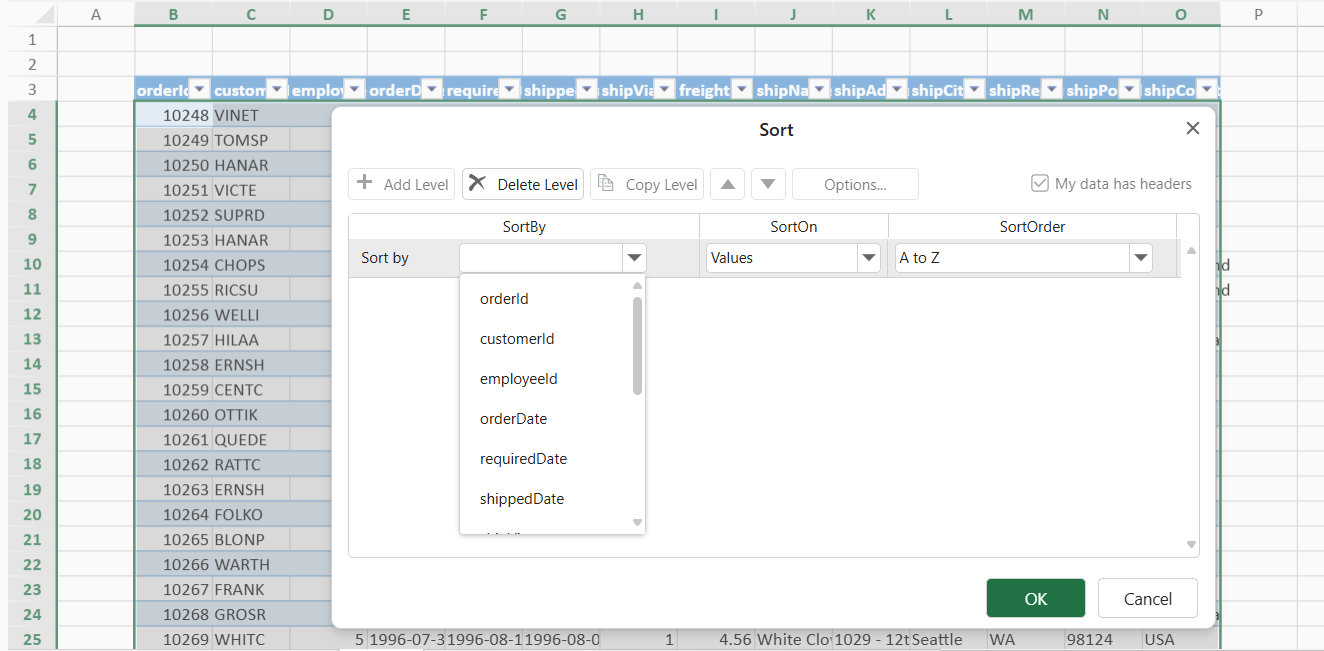
Task: Toggle My data has headers checkbox
Action: [x=1040, y=184]
